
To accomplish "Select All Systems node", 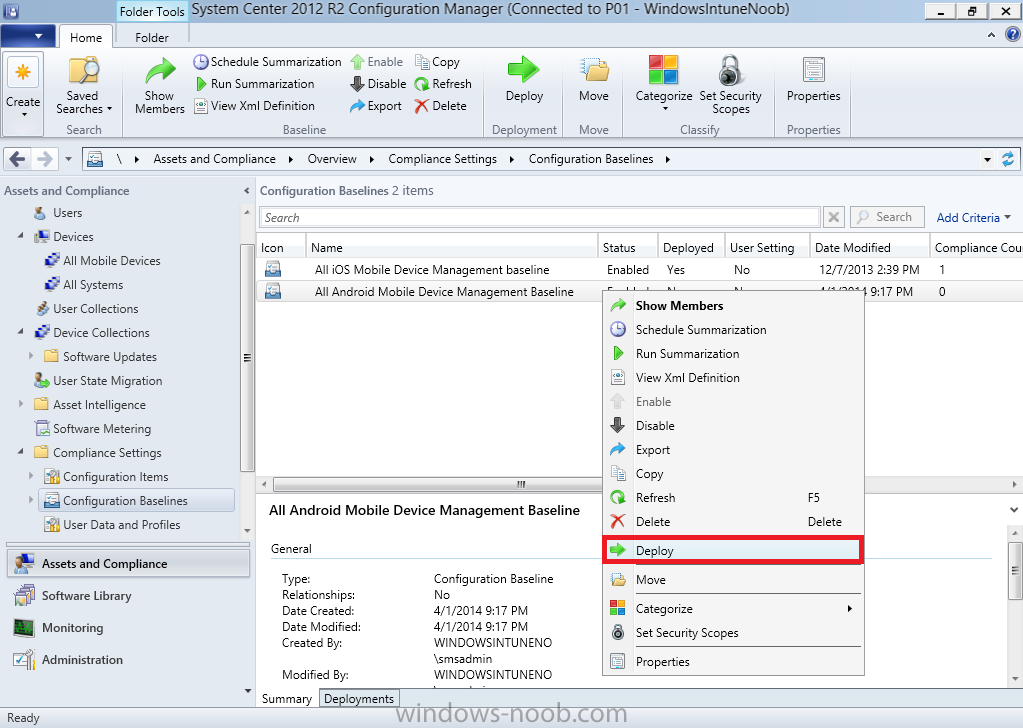I will pyautogui.click(x=84, y=285).
